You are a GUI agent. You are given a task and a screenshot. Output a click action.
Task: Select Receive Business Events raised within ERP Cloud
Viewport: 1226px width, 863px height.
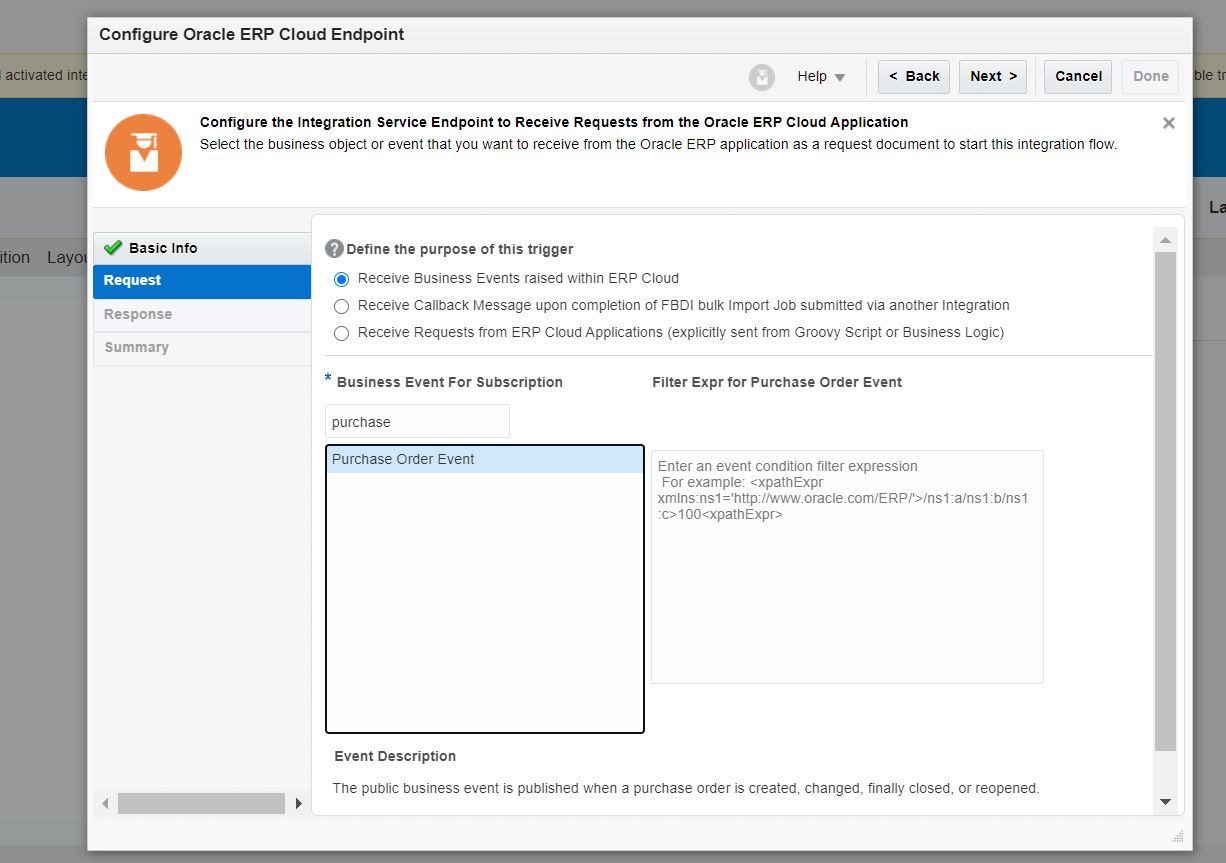coord(342,279)
